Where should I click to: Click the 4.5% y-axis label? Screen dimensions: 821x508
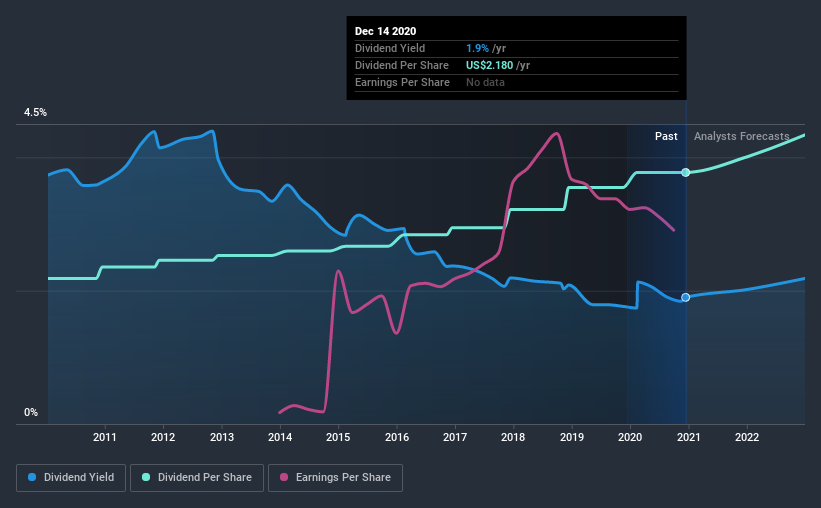[35, 113]
